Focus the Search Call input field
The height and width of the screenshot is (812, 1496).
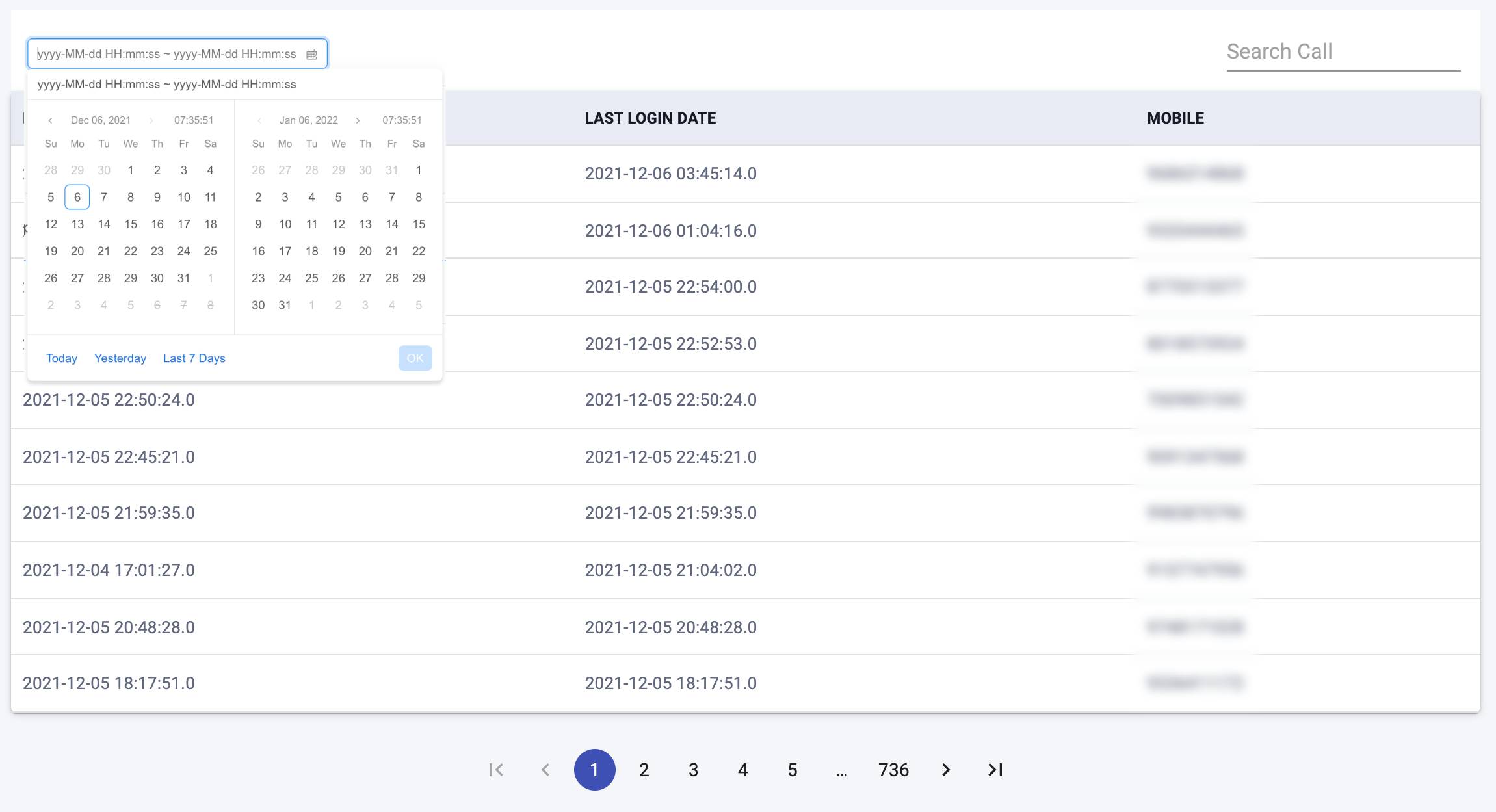click(1343, 52)
